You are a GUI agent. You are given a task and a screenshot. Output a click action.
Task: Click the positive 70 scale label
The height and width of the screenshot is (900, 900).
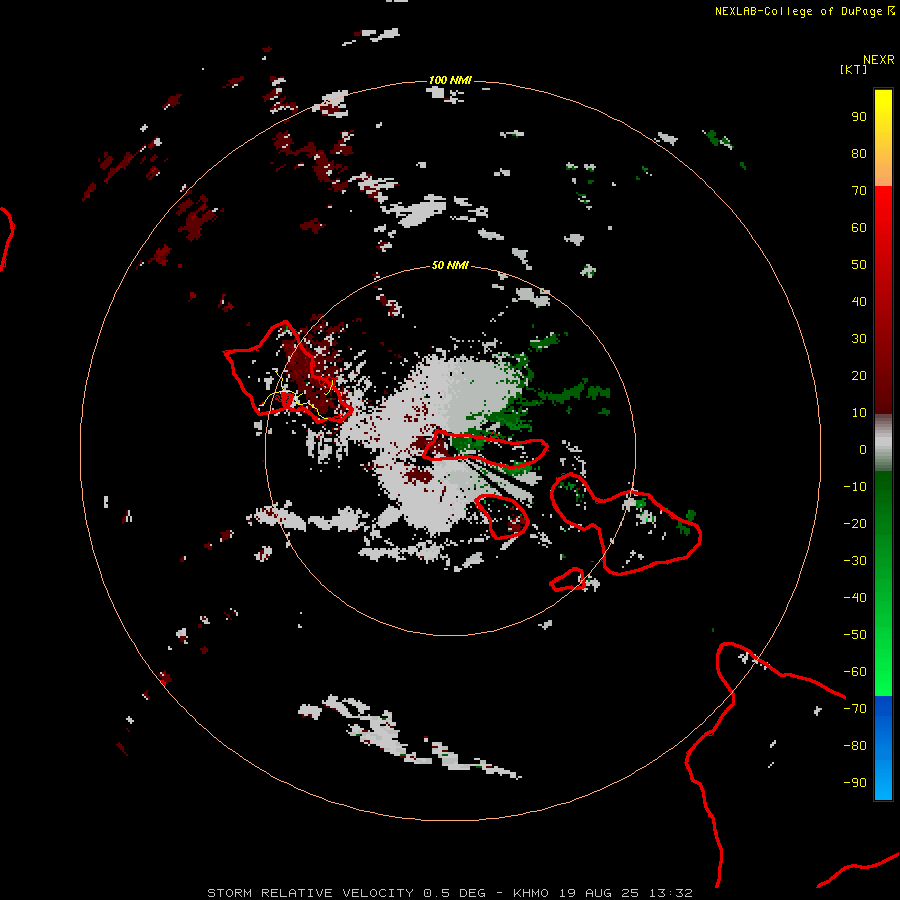pos(859,191)
